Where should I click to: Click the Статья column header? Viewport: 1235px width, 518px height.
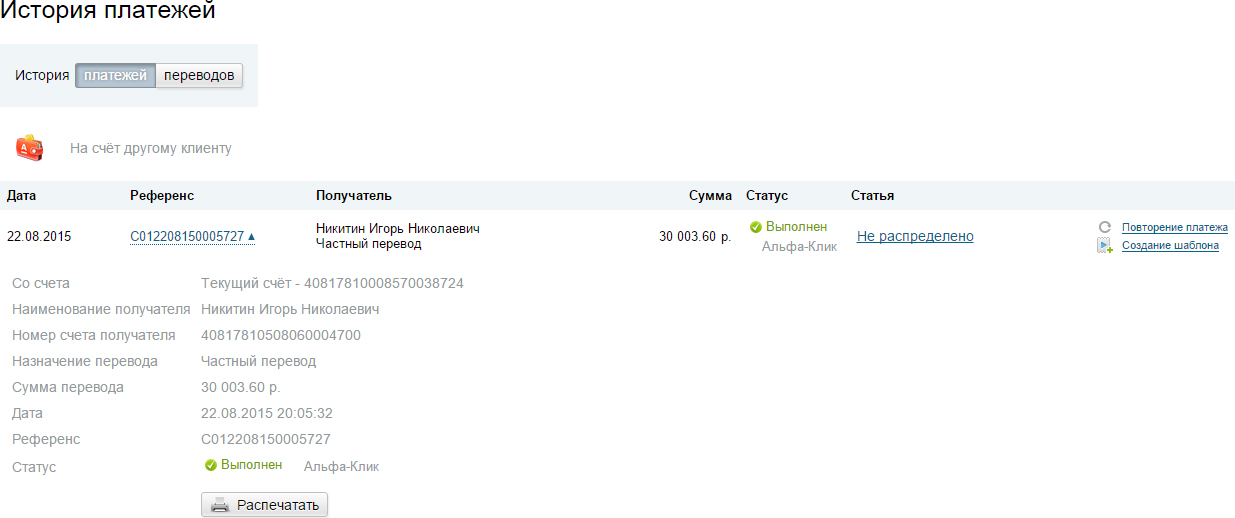[x=872, y=195]
